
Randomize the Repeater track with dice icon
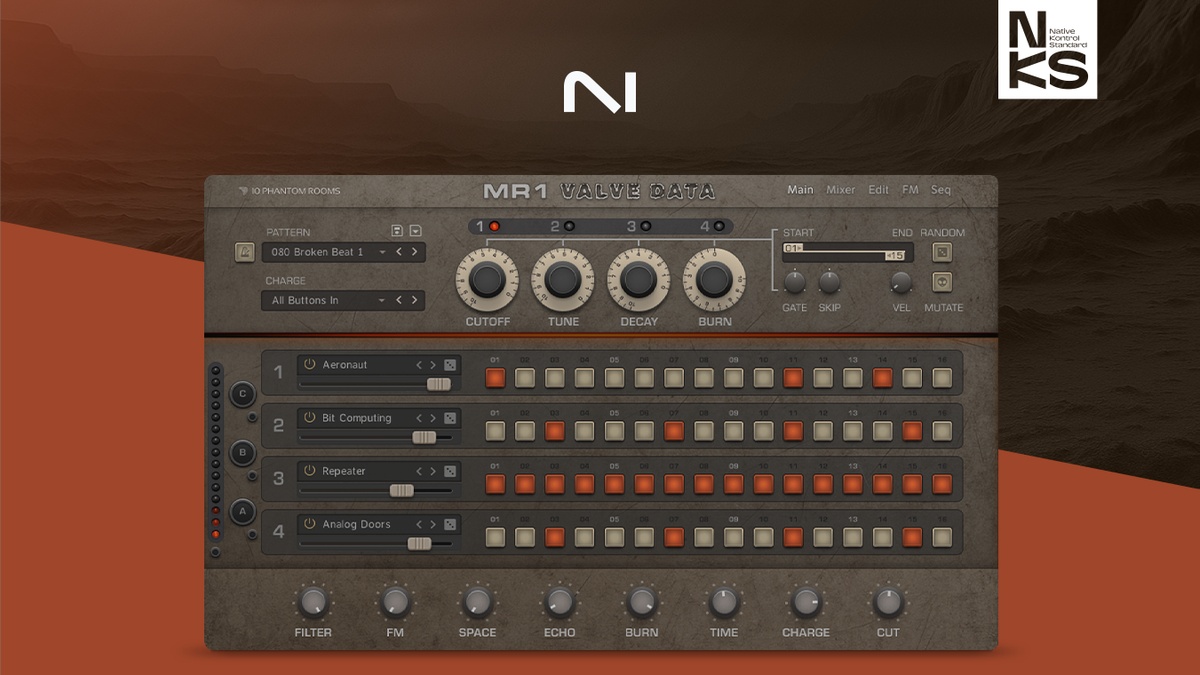click(x=450, y=471)
